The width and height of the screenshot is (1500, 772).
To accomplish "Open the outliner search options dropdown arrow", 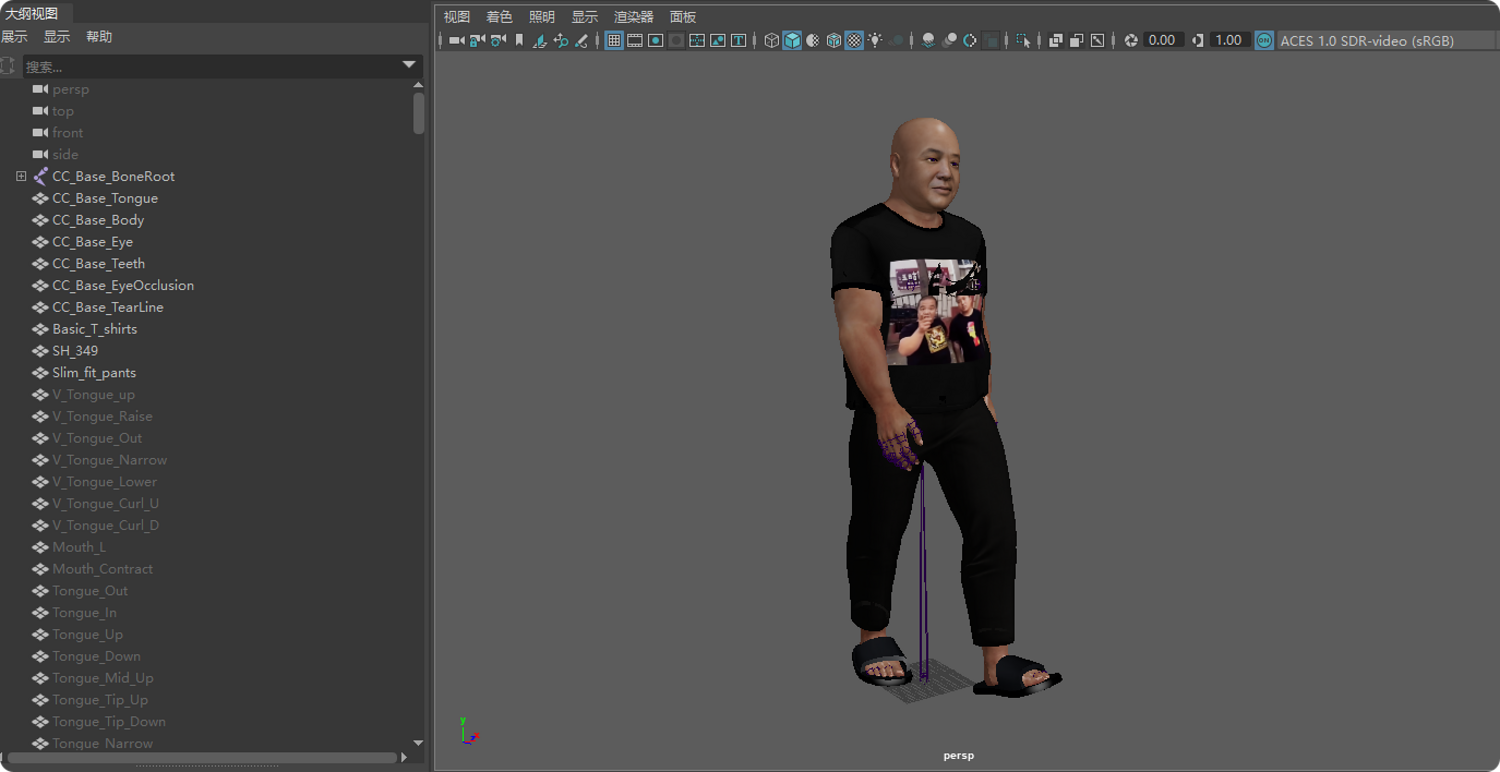I will click(x=409, y=65).
